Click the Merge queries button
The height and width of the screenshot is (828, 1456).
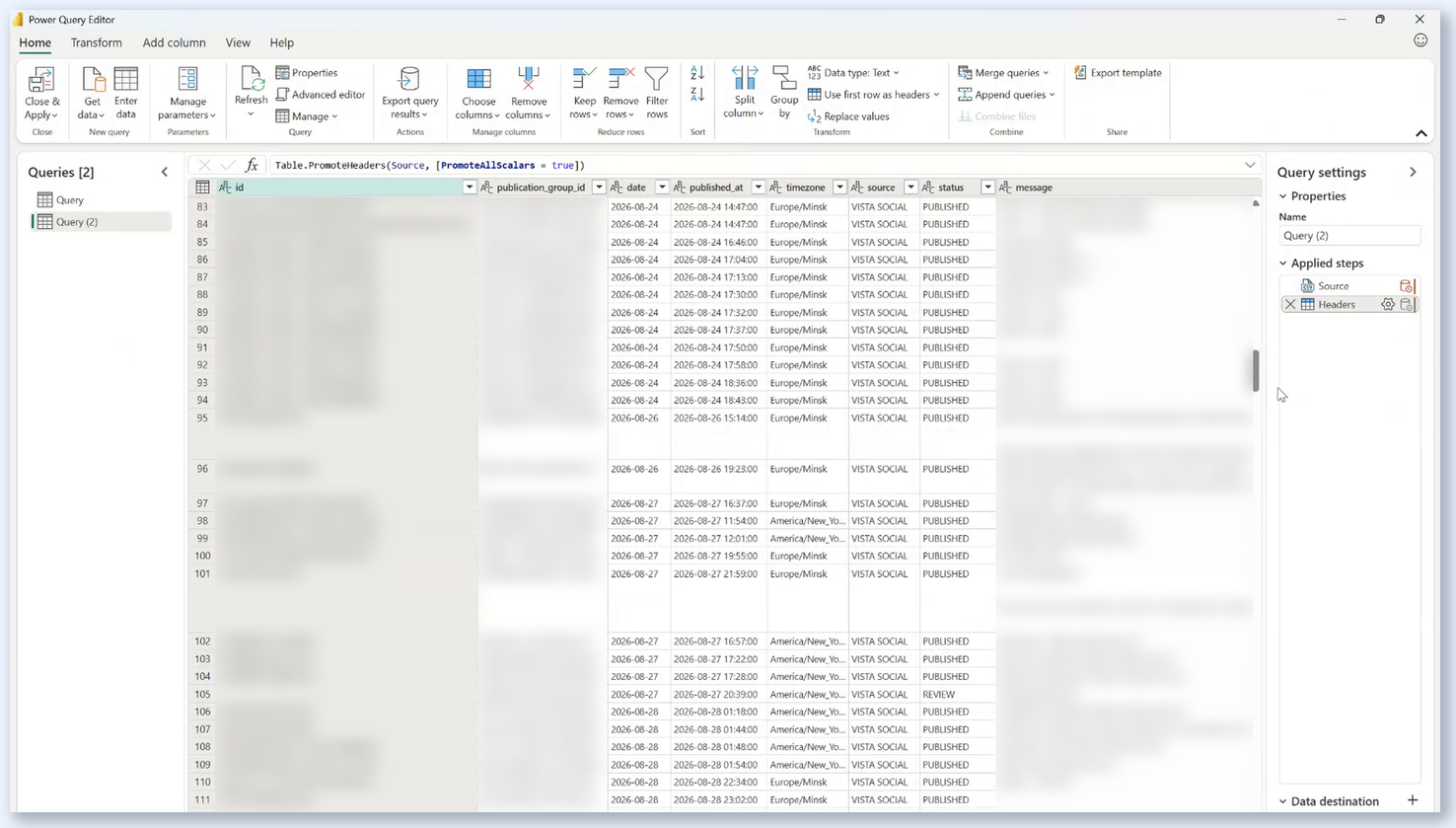click(1003, 73)
